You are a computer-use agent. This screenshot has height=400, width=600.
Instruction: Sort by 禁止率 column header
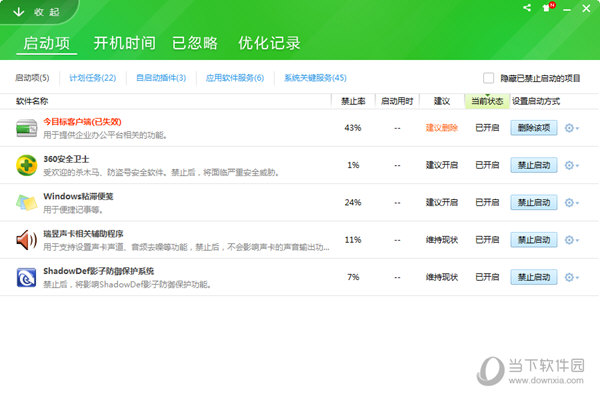[x=353, y=101]
